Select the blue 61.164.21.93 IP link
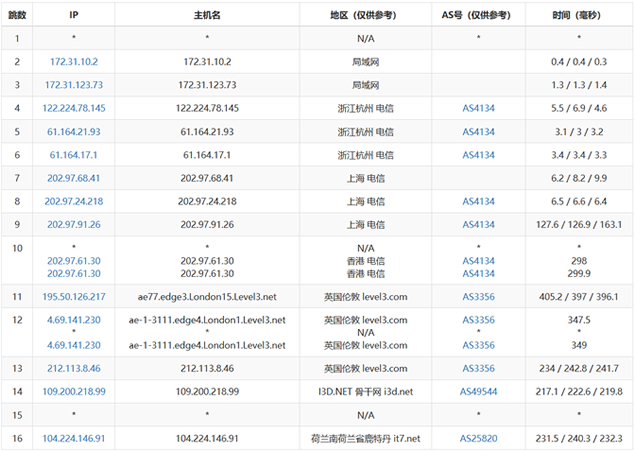This screenshot has height=452, width=635. [x=75, y=131]
